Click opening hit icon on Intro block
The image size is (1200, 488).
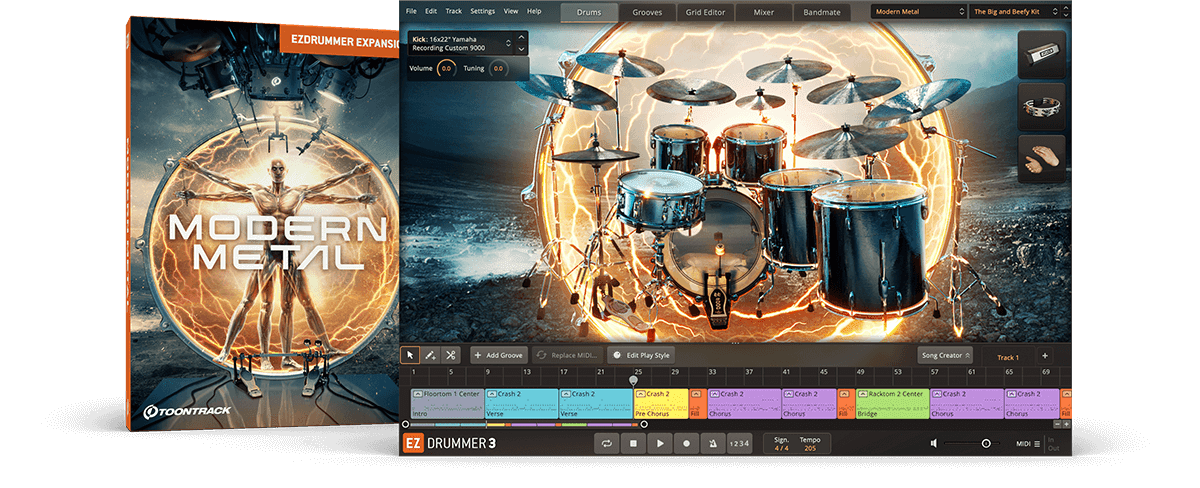click(x=417, y=394)
